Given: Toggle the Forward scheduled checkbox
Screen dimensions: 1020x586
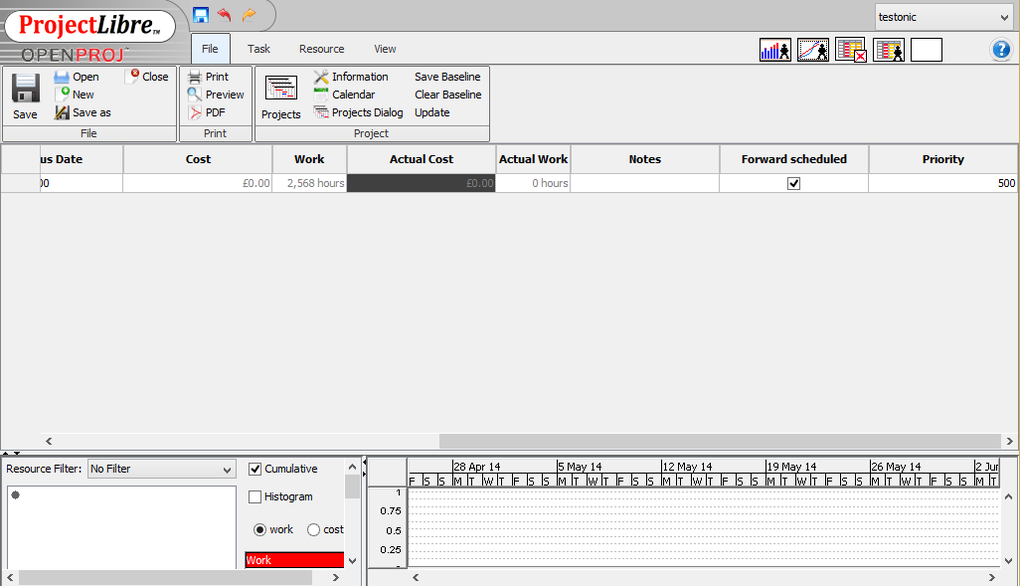Looking at the screenshot, I should (794, 183).
